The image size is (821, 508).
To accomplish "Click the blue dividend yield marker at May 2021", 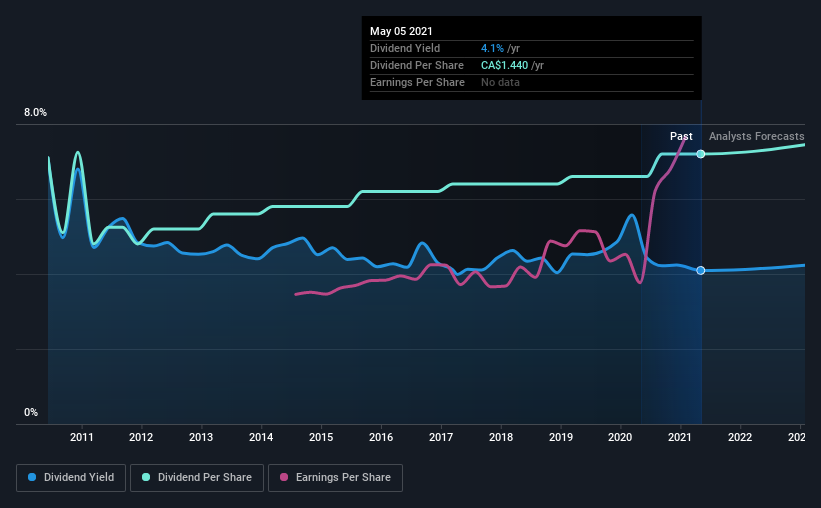I will pyautogui.click(x=701, y=270).
